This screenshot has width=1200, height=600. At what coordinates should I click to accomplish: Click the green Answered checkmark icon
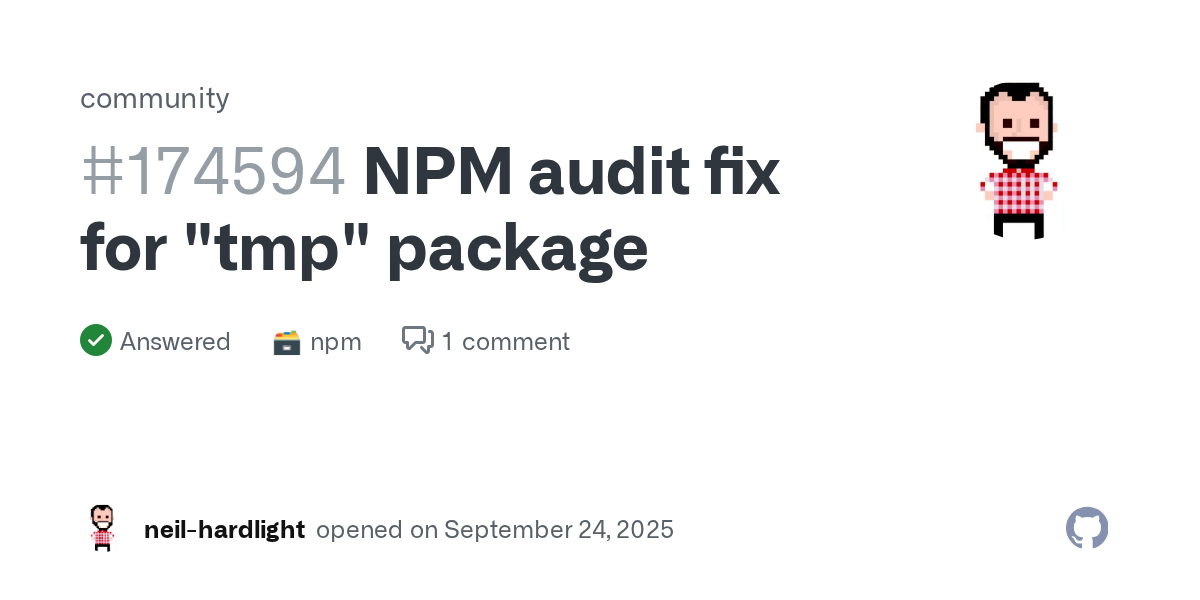point(96,341)
